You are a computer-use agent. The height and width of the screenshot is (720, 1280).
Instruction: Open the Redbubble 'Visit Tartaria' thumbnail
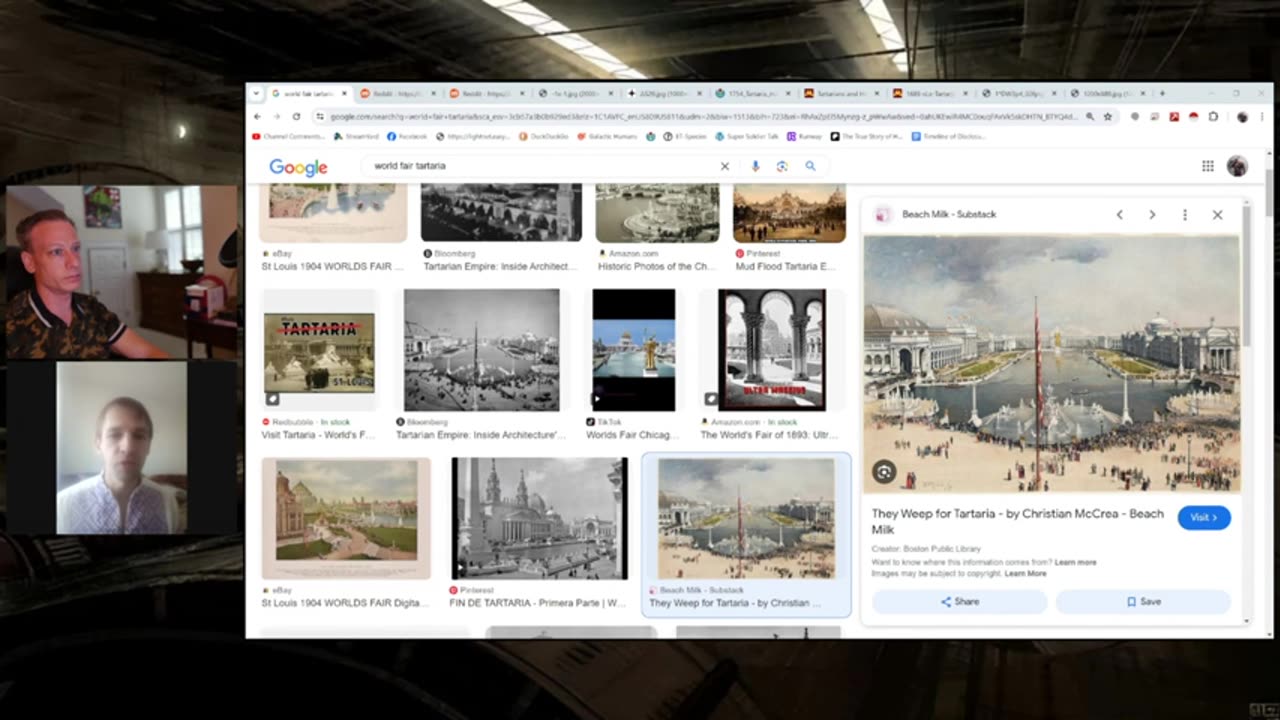(319, 350)
